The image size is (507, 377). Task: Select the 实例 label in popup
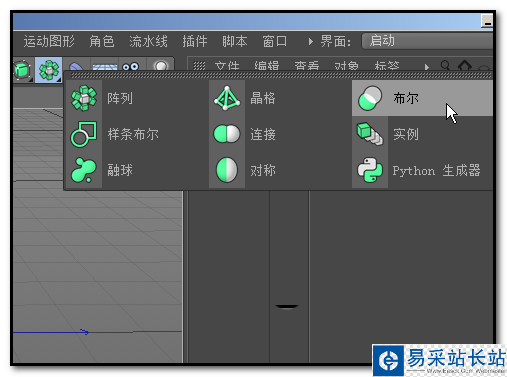[406, 134]
